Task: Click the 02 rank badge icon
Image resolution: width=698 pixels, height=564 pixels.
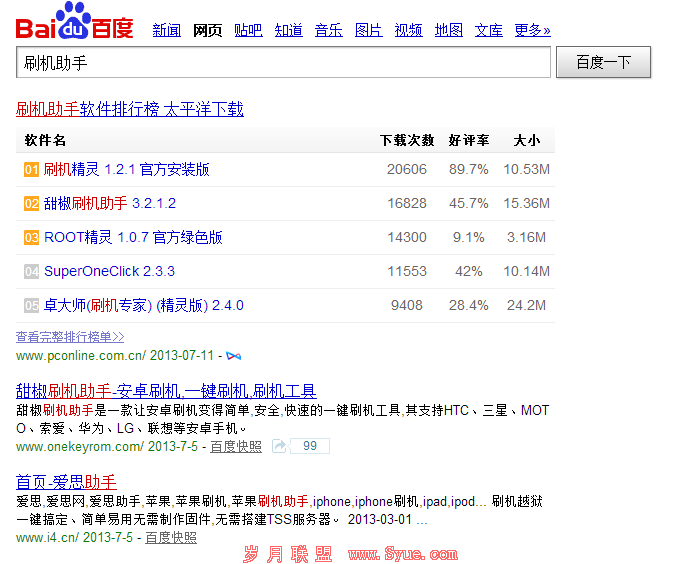Action: [x=31, y=203]
